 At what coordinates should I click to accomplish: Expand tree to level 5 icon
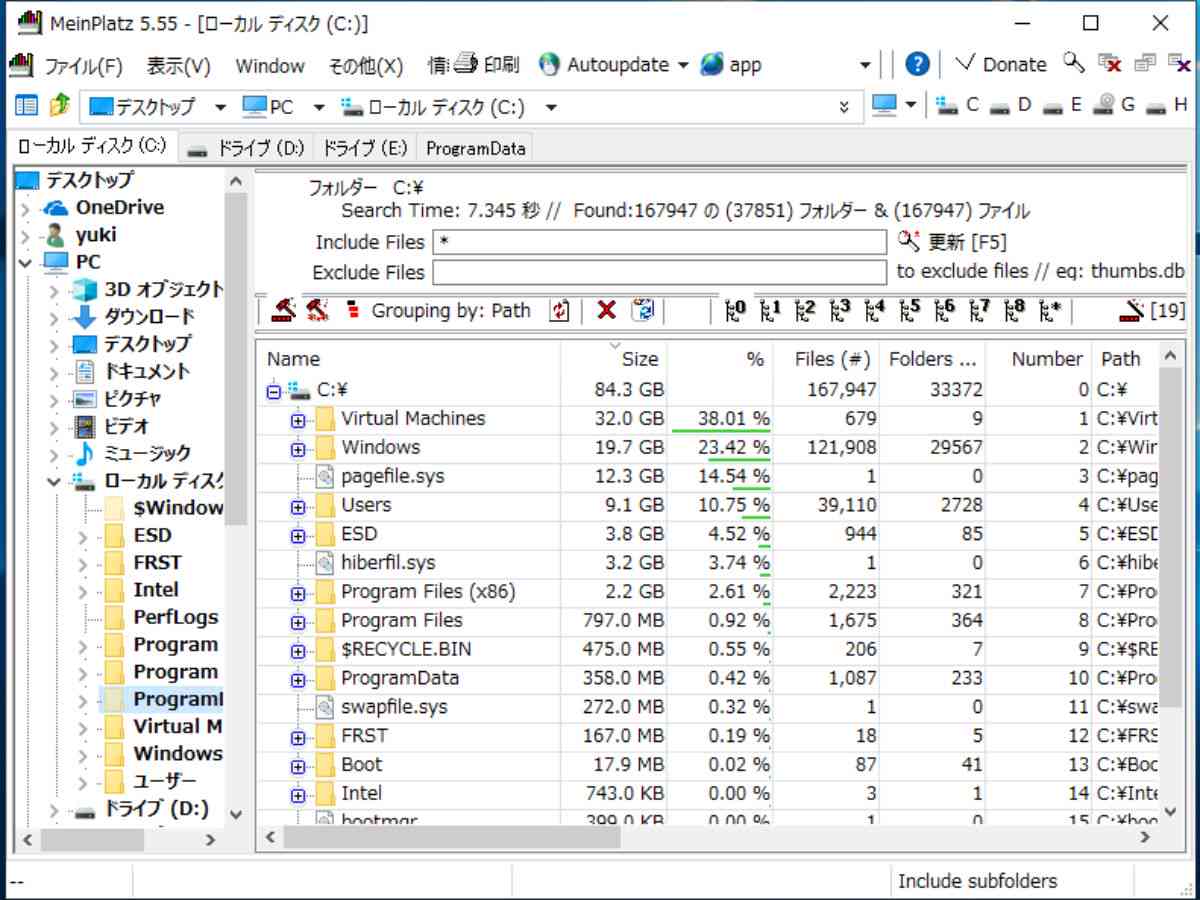click(x=910, y=310)
